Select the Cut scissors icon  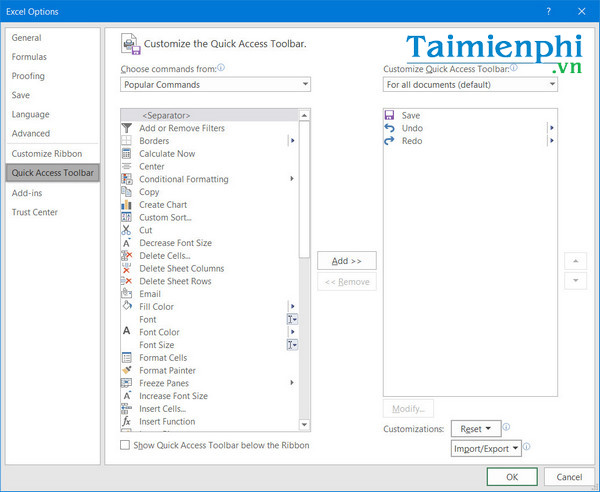point(127,230)
